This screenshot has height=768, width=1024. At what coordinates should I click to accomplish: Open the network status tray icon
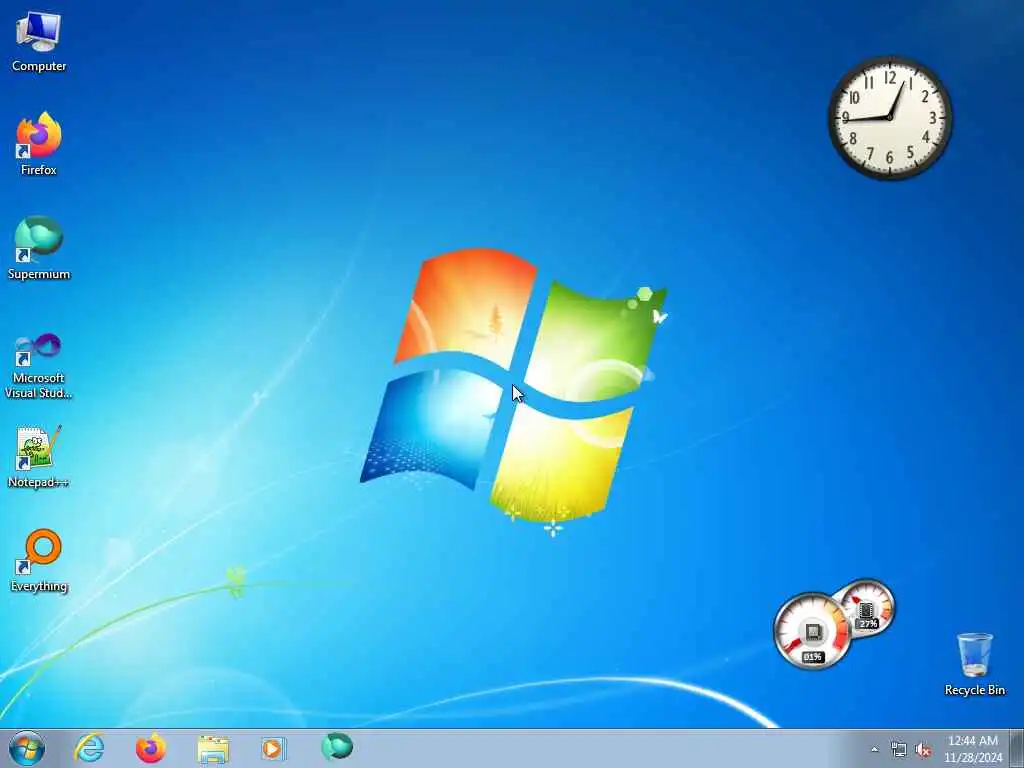point(899,750)
